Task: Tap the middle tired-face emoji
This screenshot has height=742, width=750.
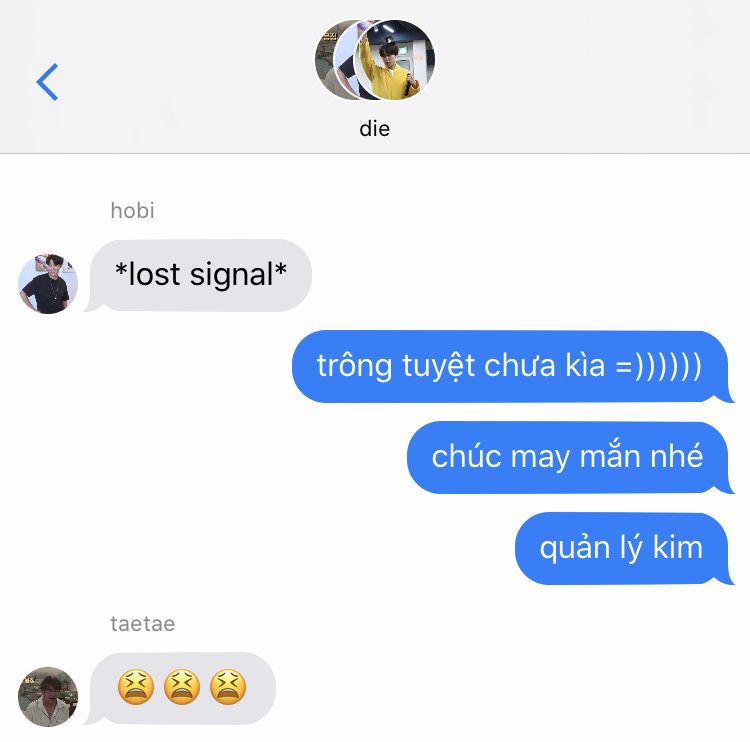Action: (x=182, y=687)
